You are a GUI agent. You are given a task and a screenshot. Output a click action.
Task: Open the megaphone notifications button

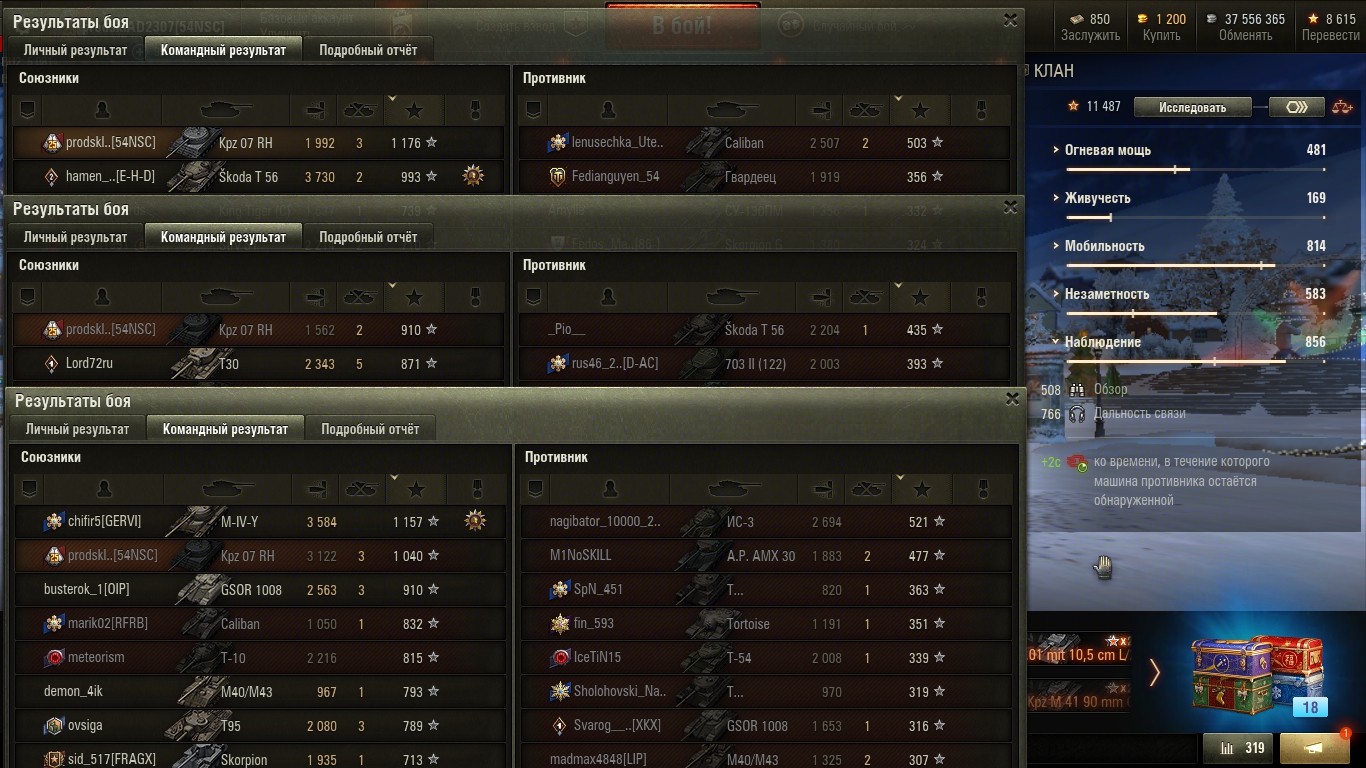[1315, 748]
